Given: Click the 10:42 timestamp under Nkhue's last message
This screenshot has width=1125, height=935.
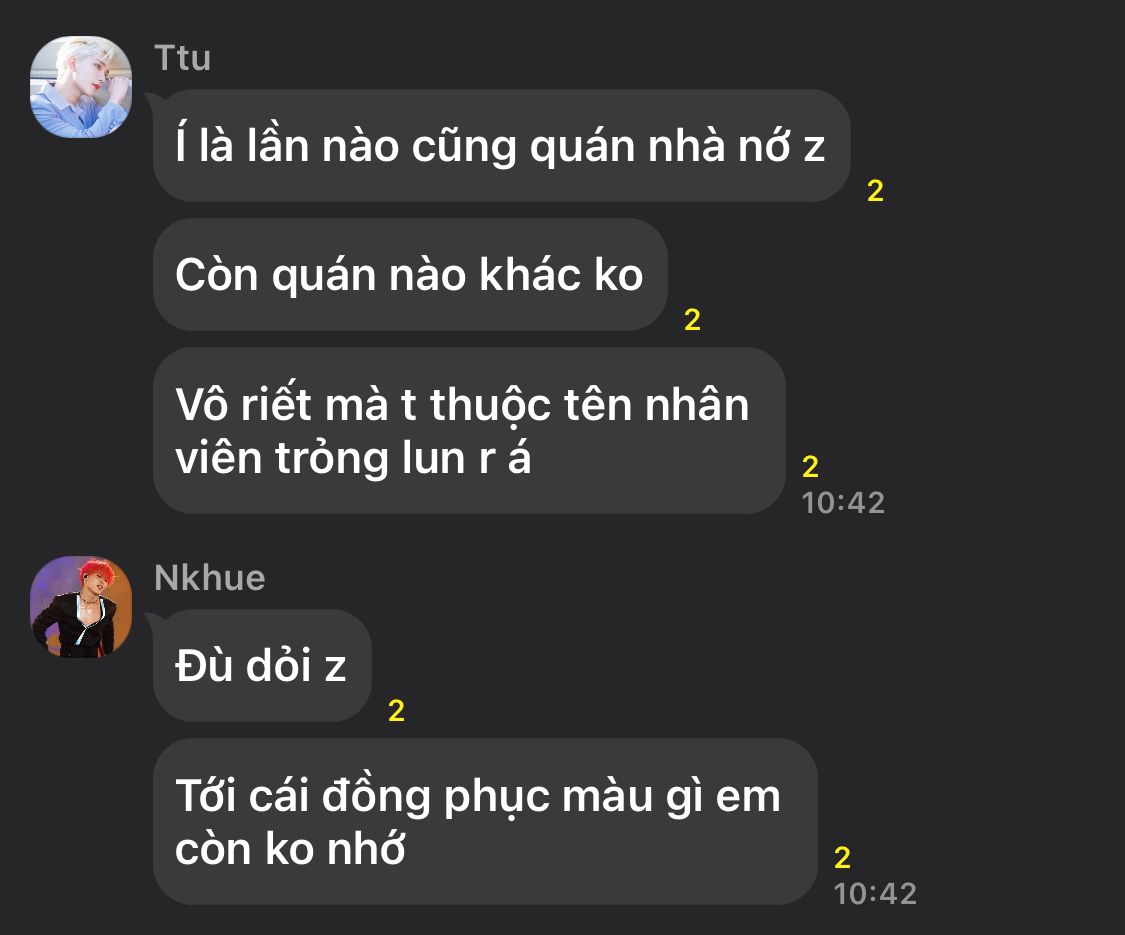Looking at the screenshot, I should 875,894.
